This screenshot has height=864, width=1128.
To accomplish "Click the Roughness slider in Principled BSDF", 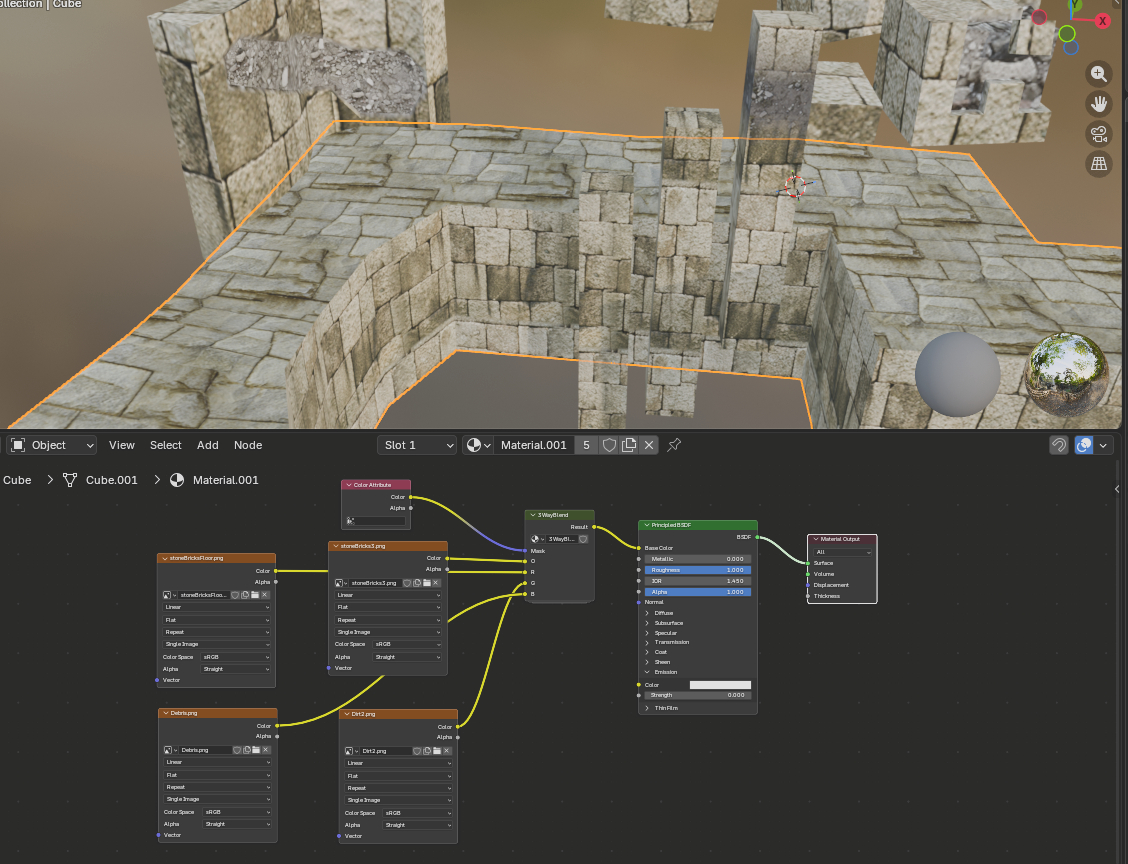I will click(698, 570).
